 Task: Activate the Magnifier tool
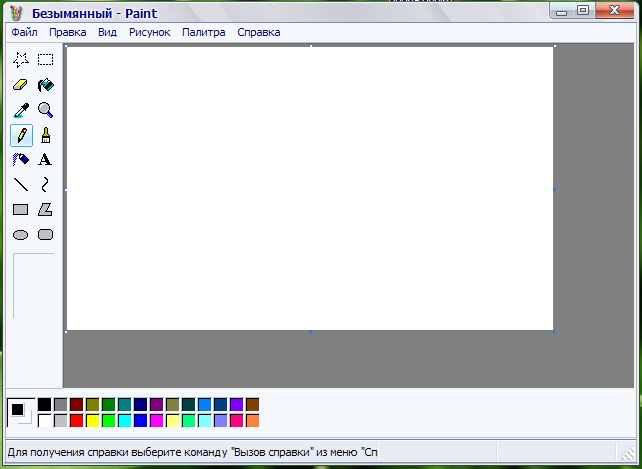coord(45,110)
